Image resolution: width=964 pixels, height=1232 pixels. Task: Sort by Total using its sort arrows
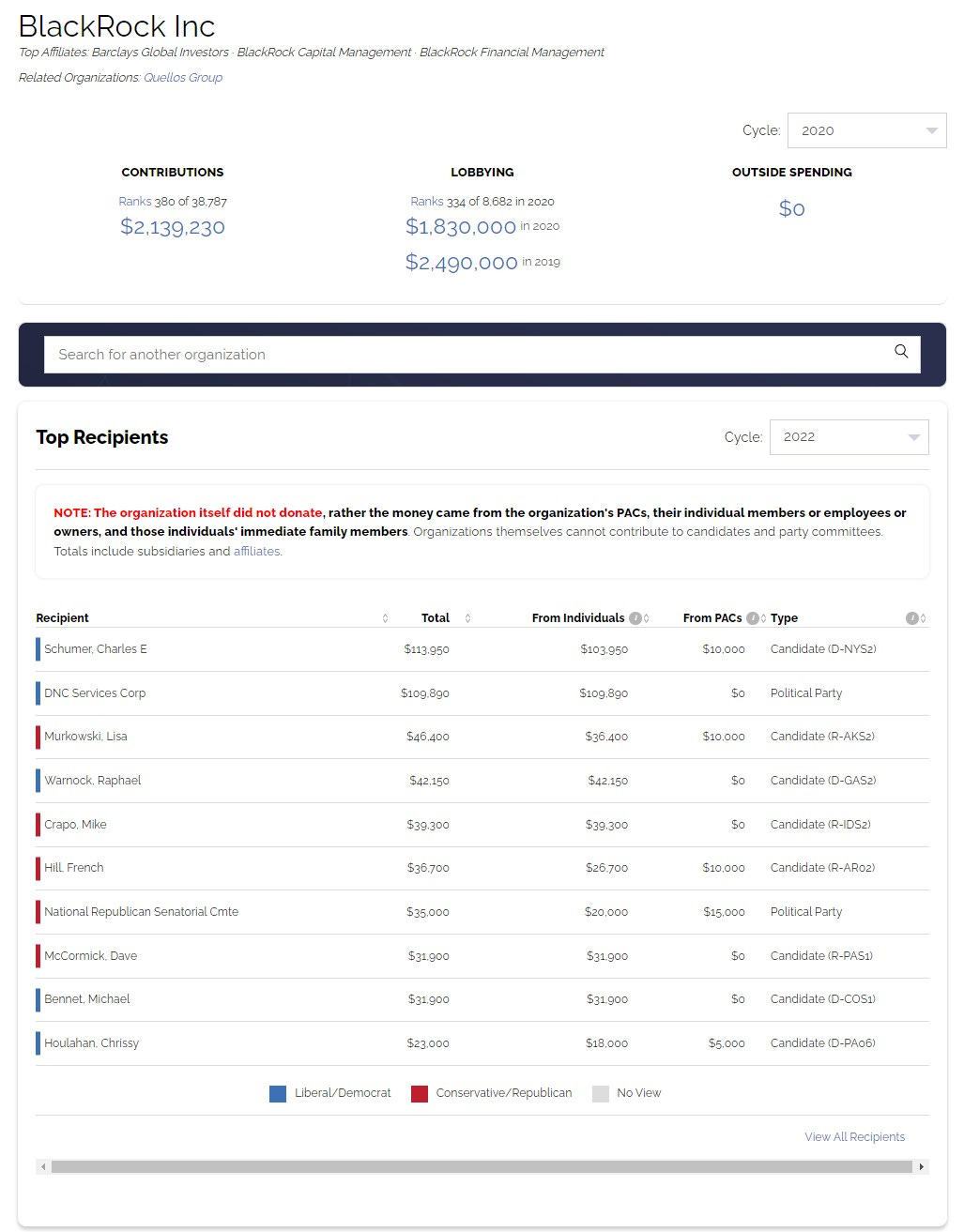(x=467, y=618)
